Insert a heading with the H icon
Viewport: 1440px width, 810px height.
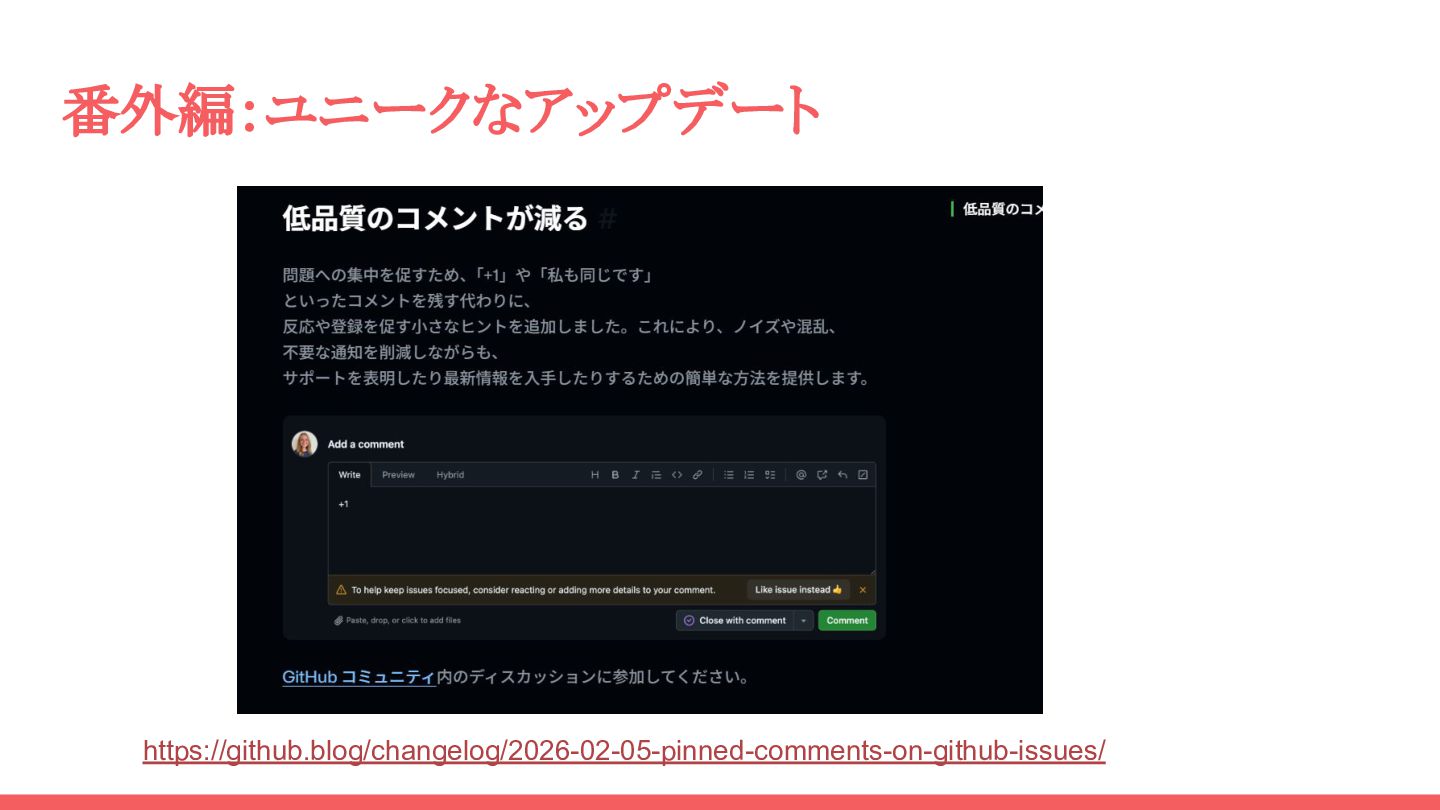595,475
